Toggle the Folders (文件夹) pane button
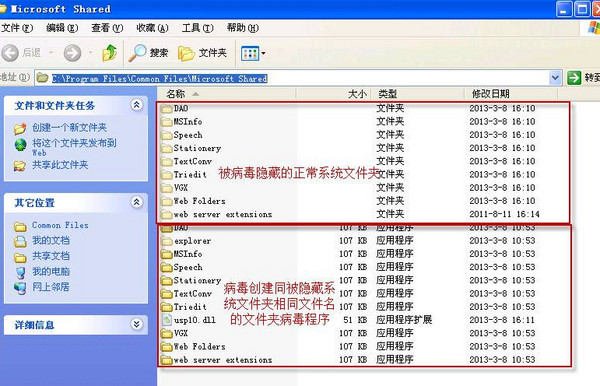 coord(202,53)
